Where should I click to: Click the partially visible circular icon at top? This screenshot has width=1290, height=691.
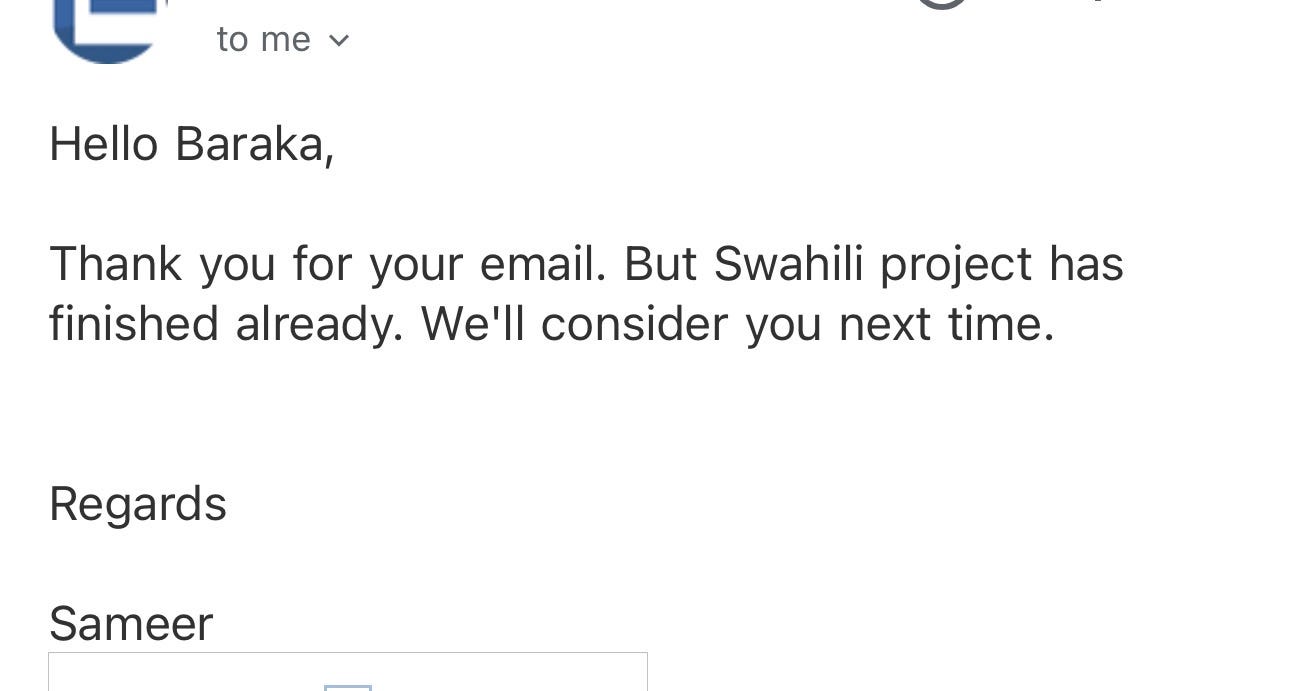(941, 5)
